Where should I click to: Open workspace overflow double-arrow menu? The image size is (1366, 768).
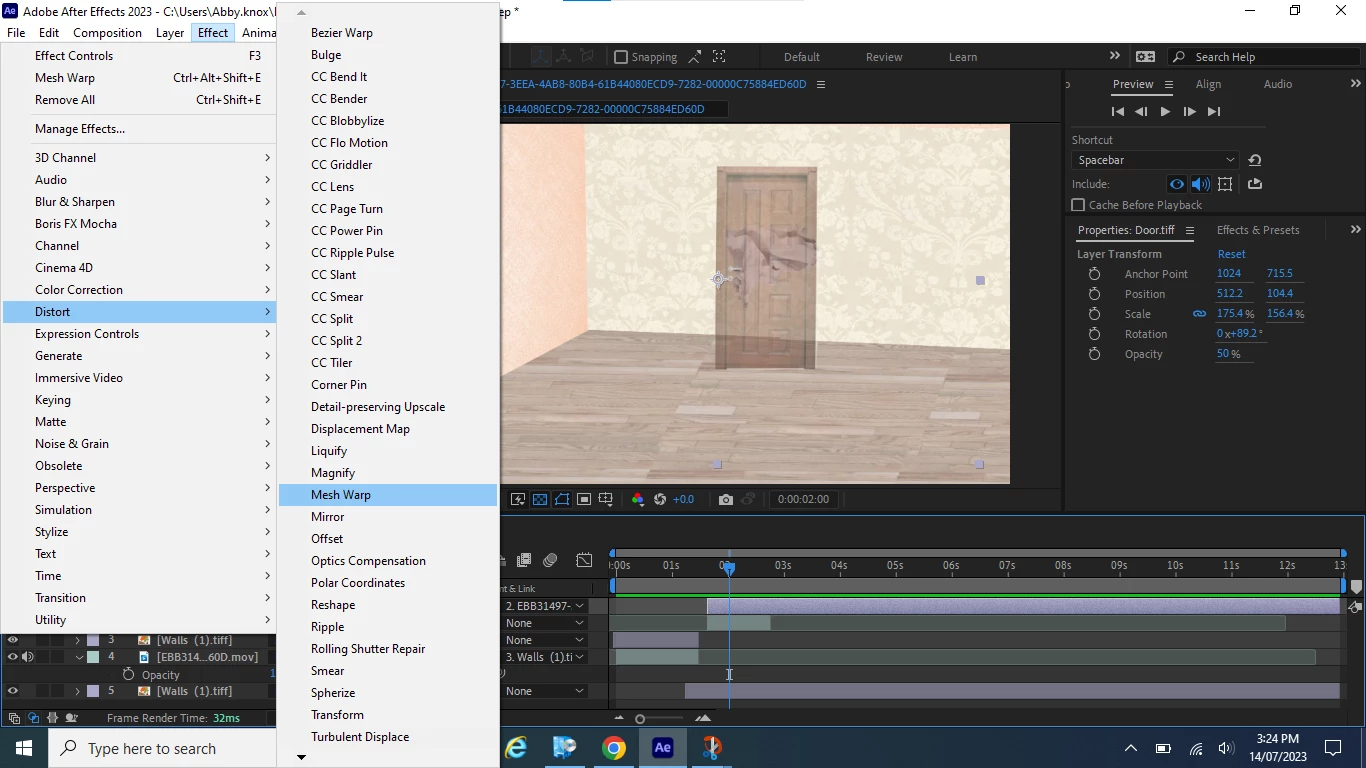click(x=1115, y=56)
